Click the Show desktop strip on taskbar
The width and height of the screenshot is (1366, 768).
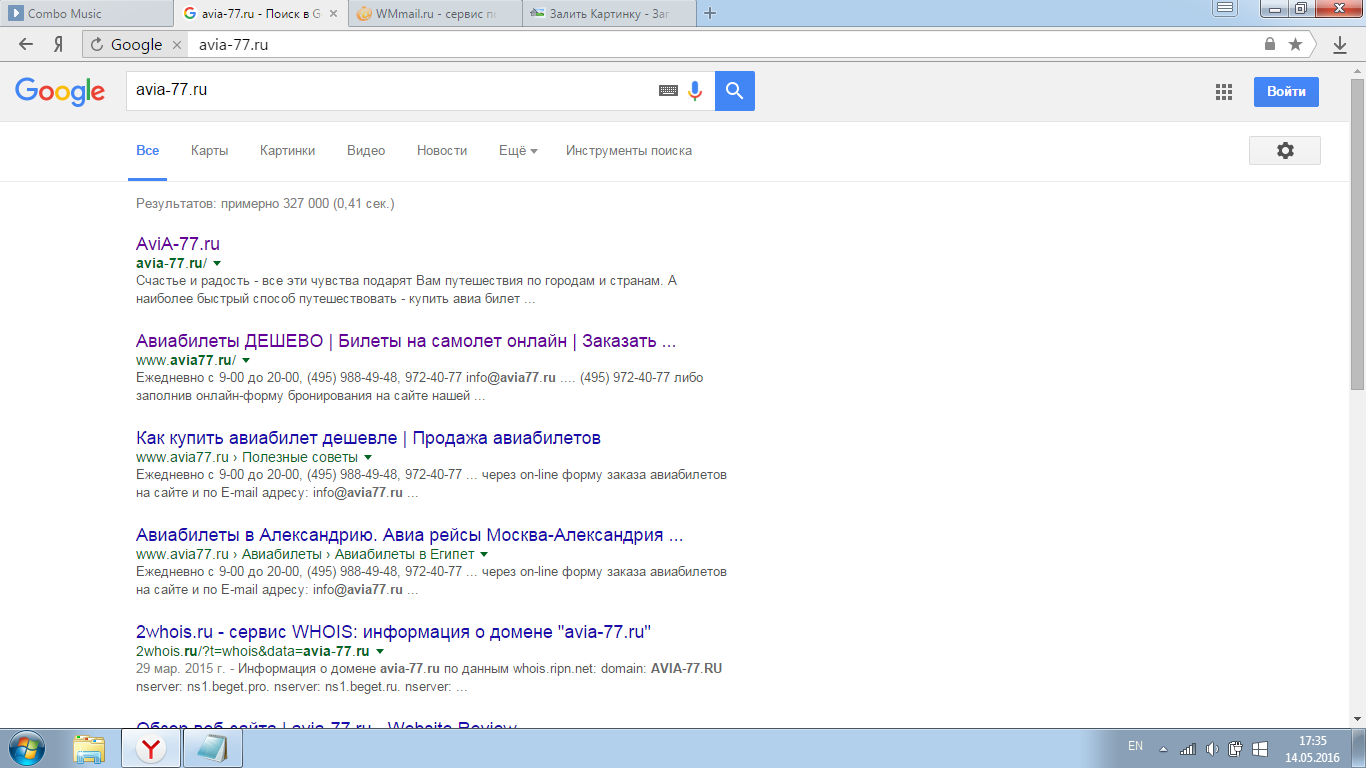pos(1359,748)
